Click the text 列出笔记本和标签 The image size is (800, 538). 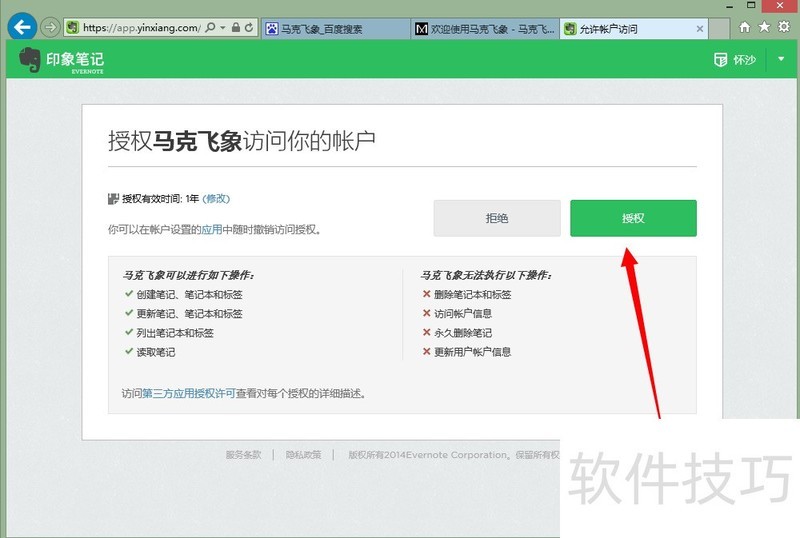175,333
